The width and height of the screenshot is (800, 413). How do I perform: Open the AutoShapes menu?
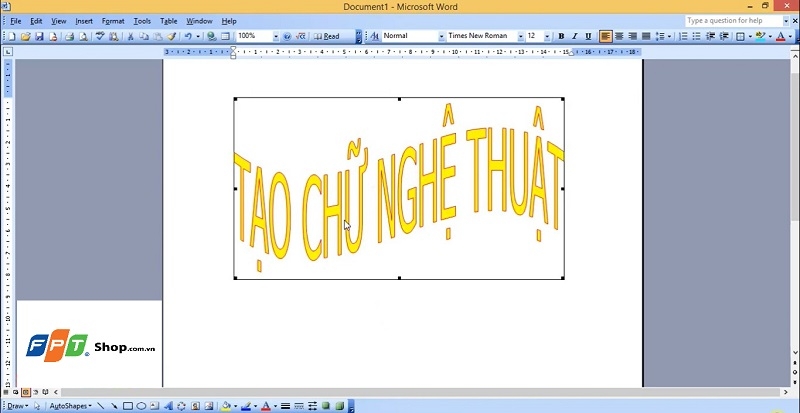click(x=70, y=406)
